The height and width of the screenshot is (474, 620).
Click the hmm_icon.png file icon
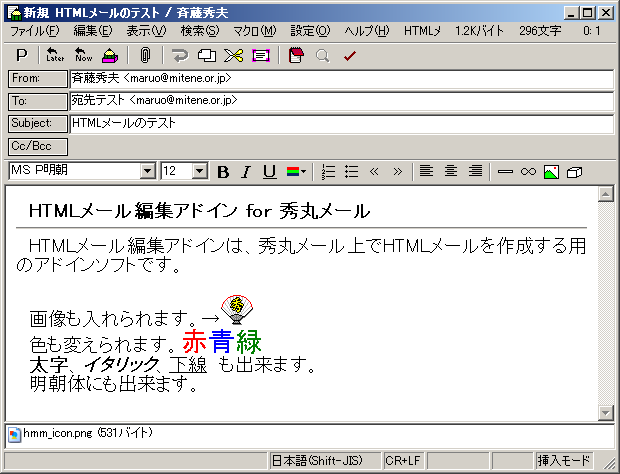(15, 434)
